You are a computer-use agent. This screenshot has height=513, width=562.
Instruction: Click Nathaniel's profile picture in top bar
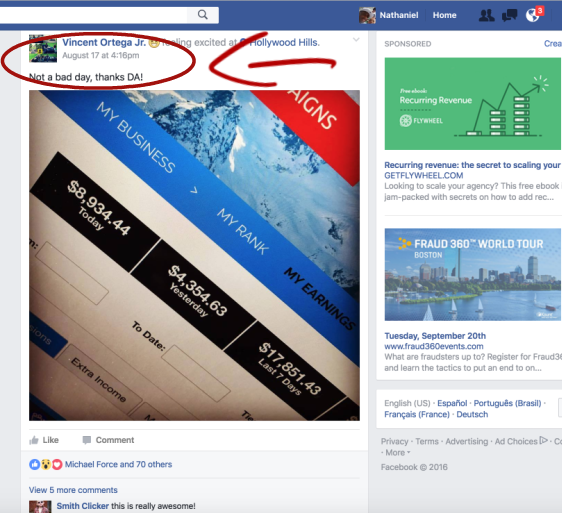point(367,15)
